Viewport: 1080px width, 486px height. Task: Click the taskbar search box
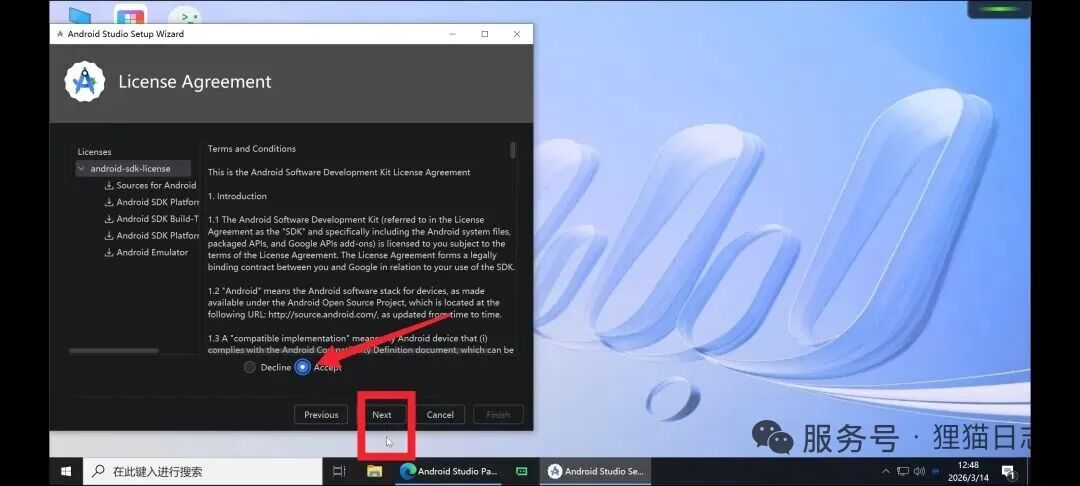coord(202,472)
